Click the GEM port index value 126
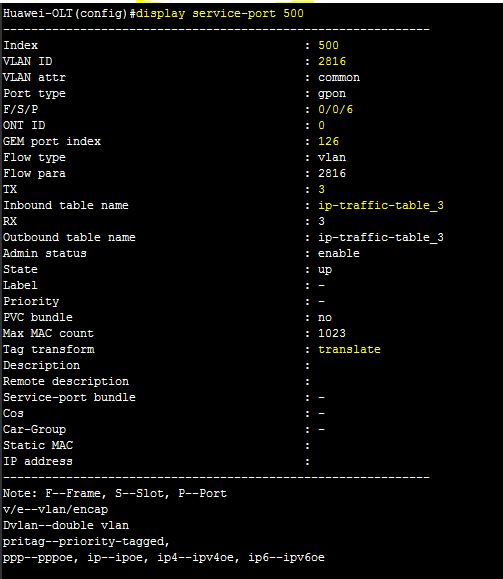This screenshot has width=503, height=579. click(328, 141)
